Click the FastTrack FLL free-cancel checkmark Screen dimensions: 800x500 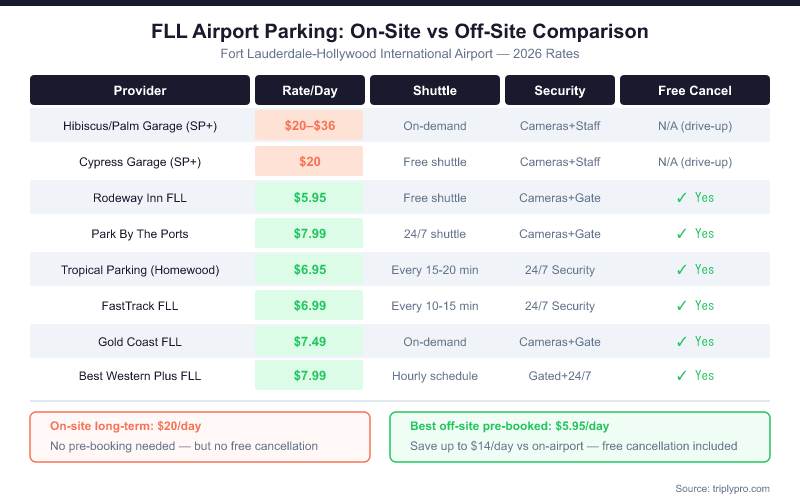point(681,306)
